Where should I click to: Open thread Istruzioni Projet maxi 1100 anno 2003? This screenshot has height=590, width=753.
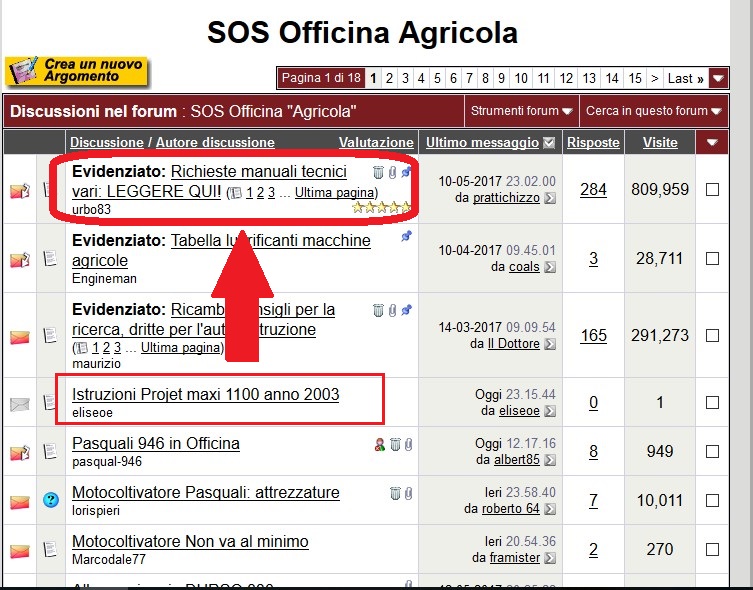click(x=205, y=395)
